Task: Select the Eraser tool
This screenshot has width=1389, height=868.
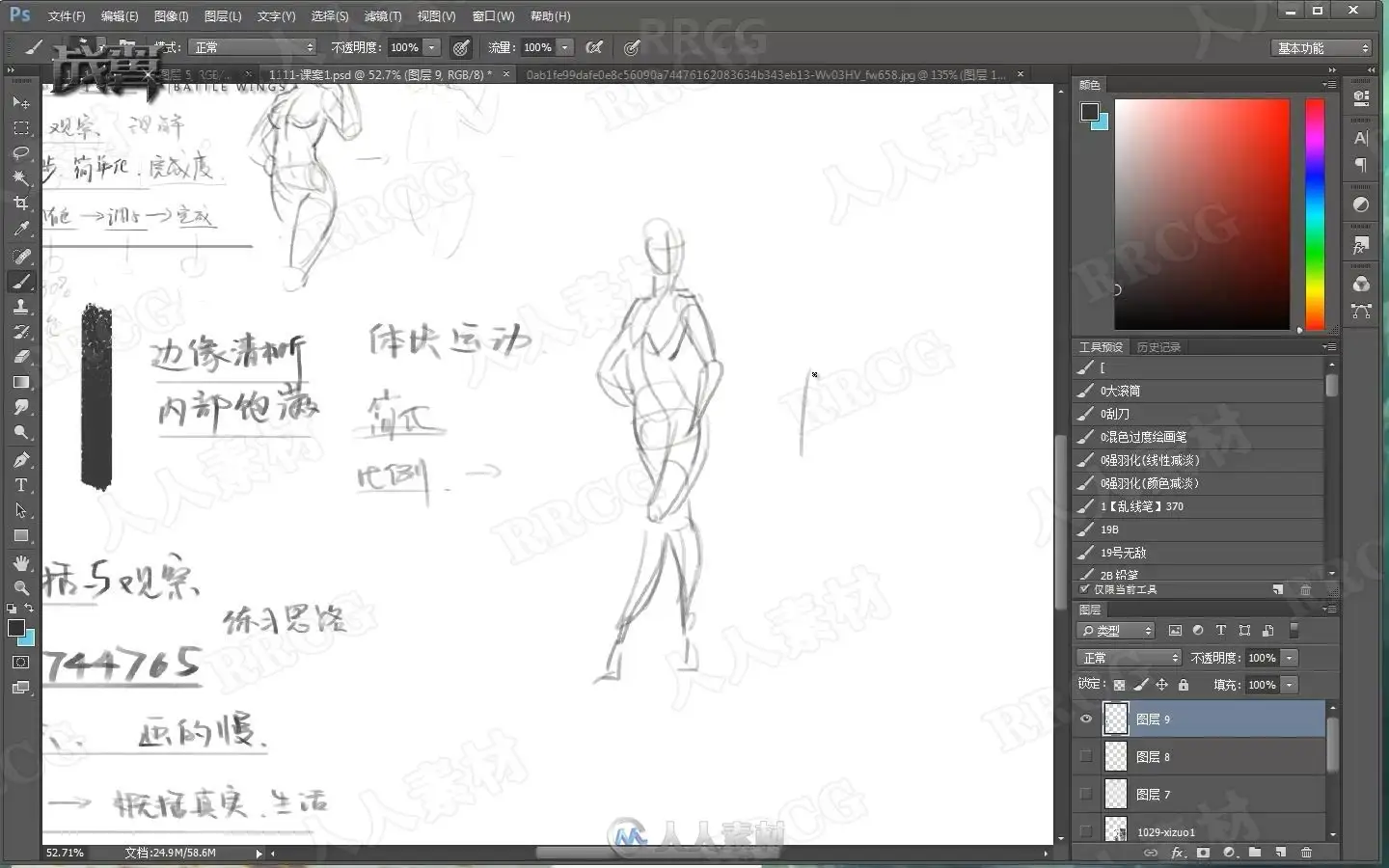Action: (x=21, y=357)
